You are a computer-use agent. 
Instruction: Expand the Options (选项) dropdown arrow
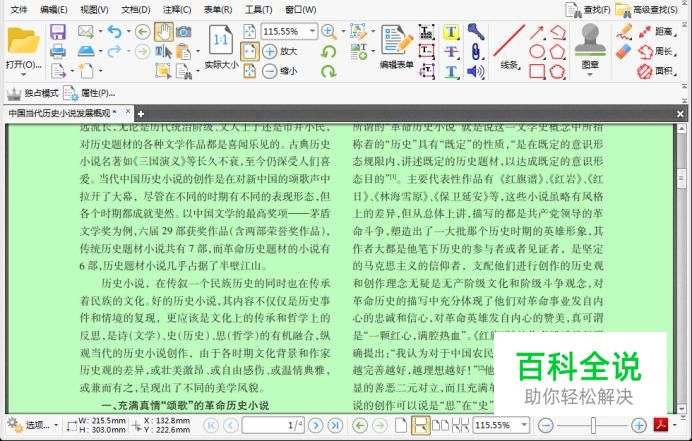tap(56, 426)
